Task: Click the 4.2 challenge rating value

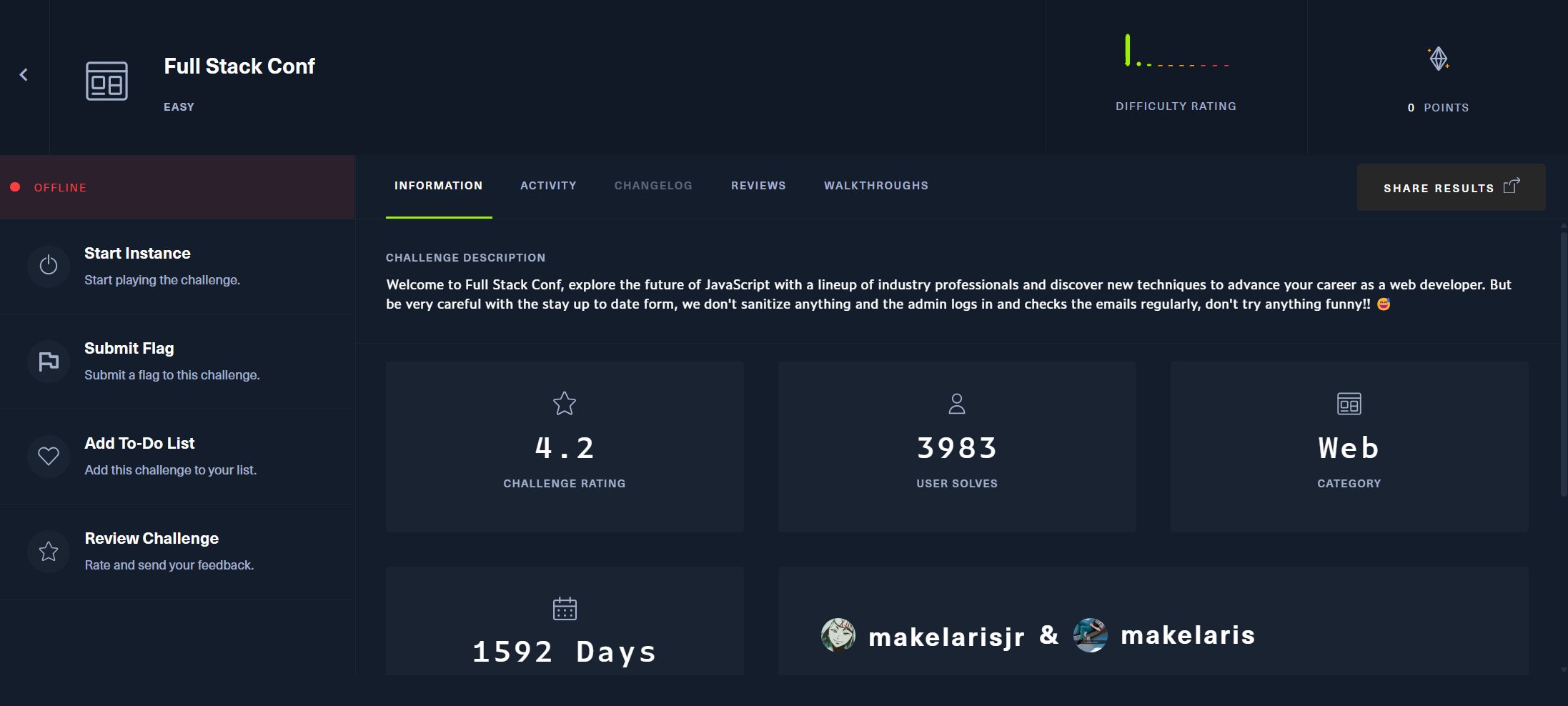Action: (x=565, y=448)
